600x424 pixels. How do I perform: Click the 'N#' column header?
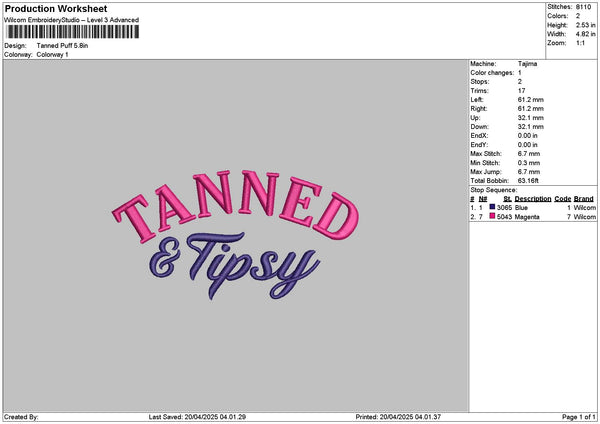click(483, 199)
